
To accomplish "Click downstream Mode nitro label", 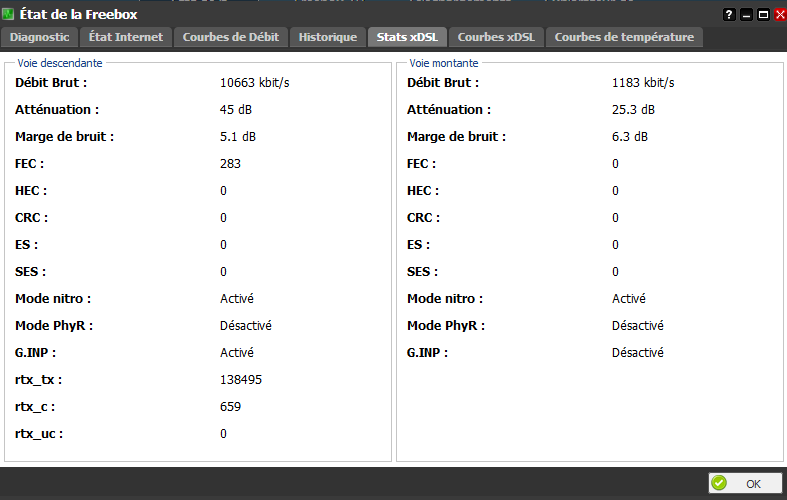I will click(53, 299).
